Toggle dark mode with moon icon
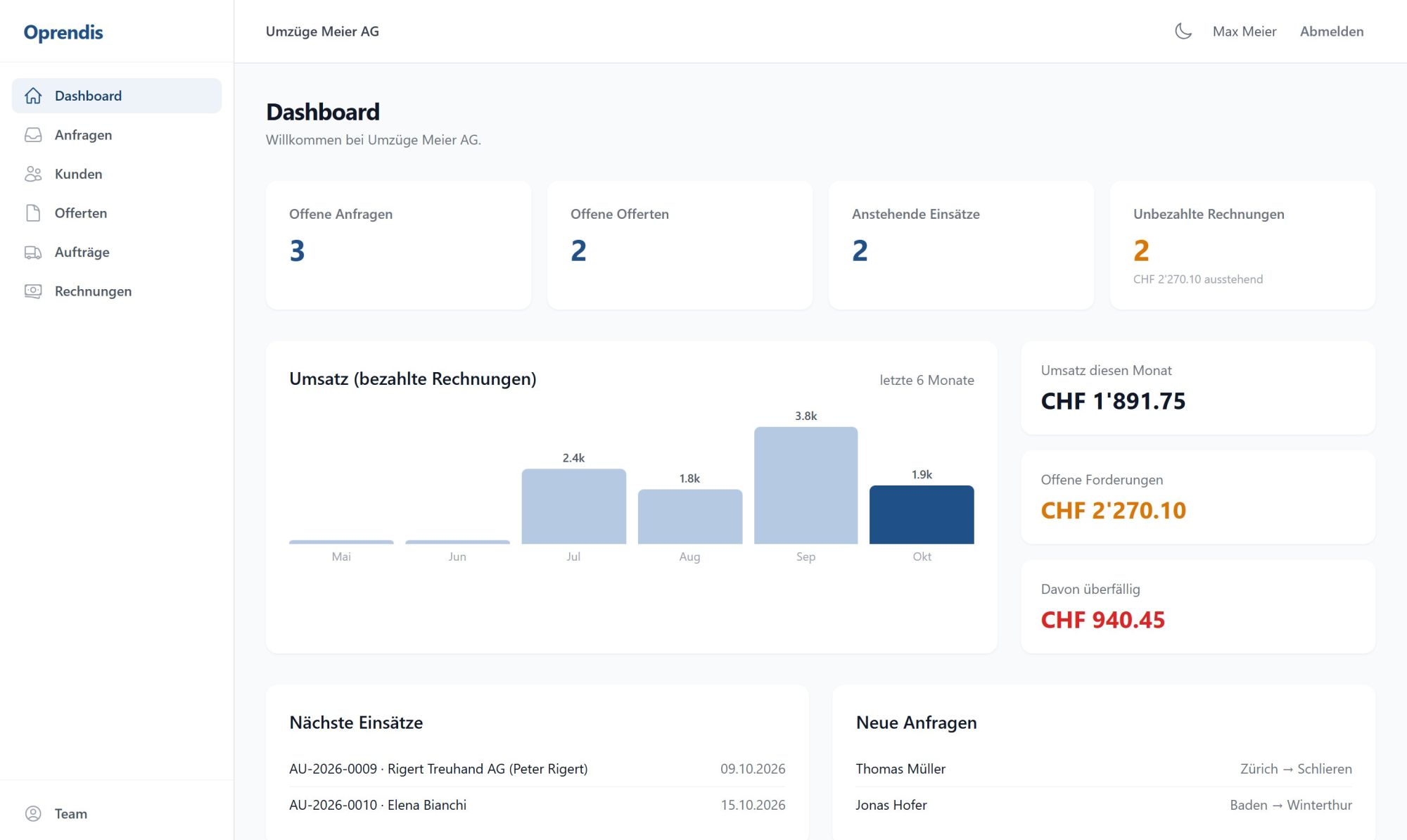 1183,31
